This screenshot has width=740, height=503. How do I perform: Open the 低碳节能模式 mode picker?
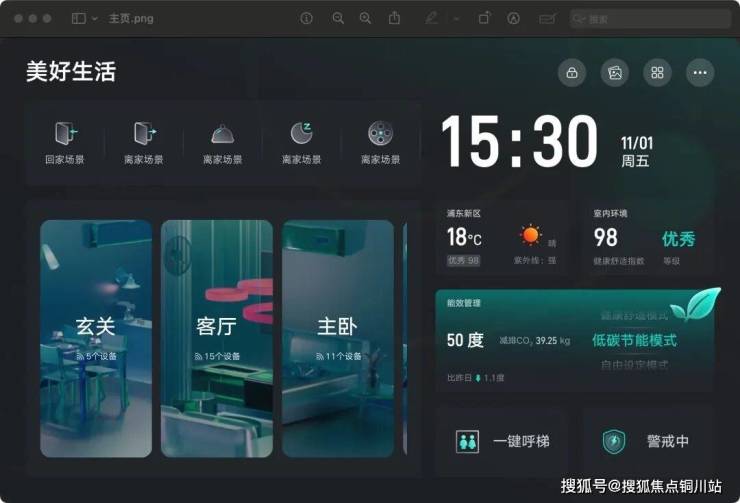pyautogui.click(x=634, y=341)
